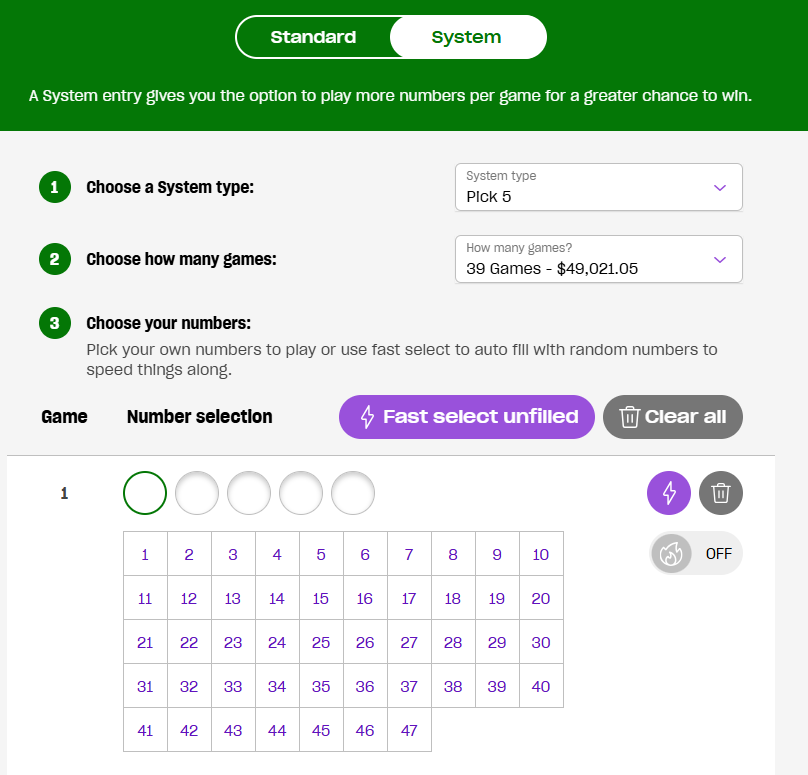808x775 pixels.
Task: Pick number 7 in the grid
Action: (409, 554)
